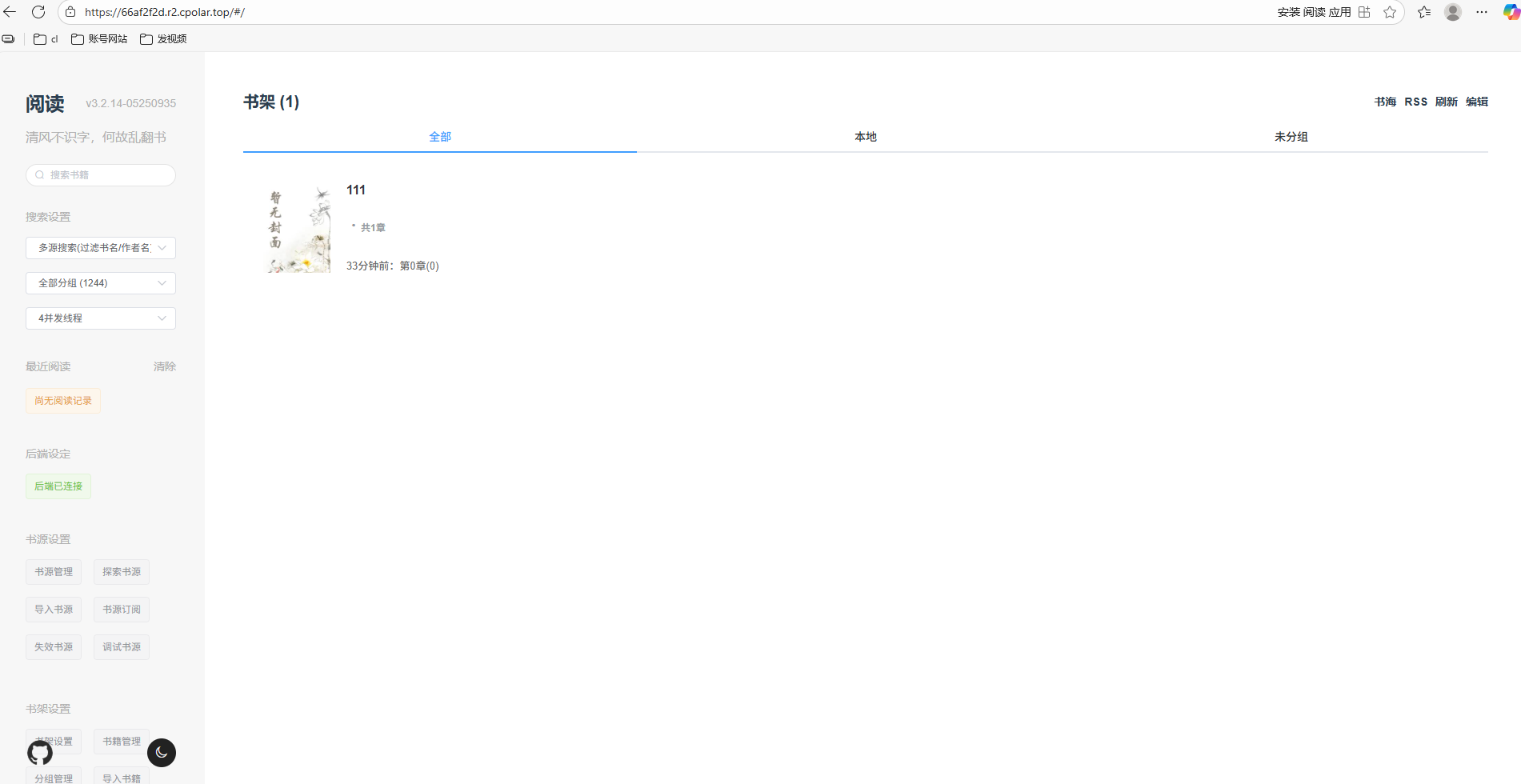
Task: Expand the 4并发线程 thread dropdown
Action: pyautogui.click(x=101, y=318)
